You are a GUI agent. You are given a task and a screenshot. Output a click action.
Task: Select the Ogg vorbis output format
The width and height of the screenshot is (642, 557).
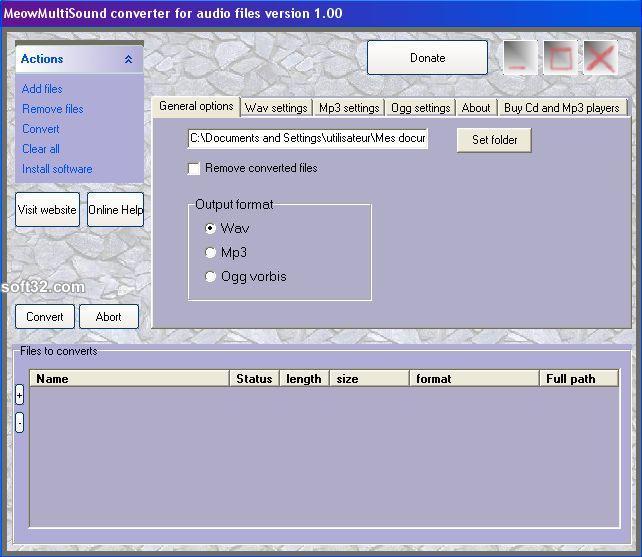(x=210, y=276)
